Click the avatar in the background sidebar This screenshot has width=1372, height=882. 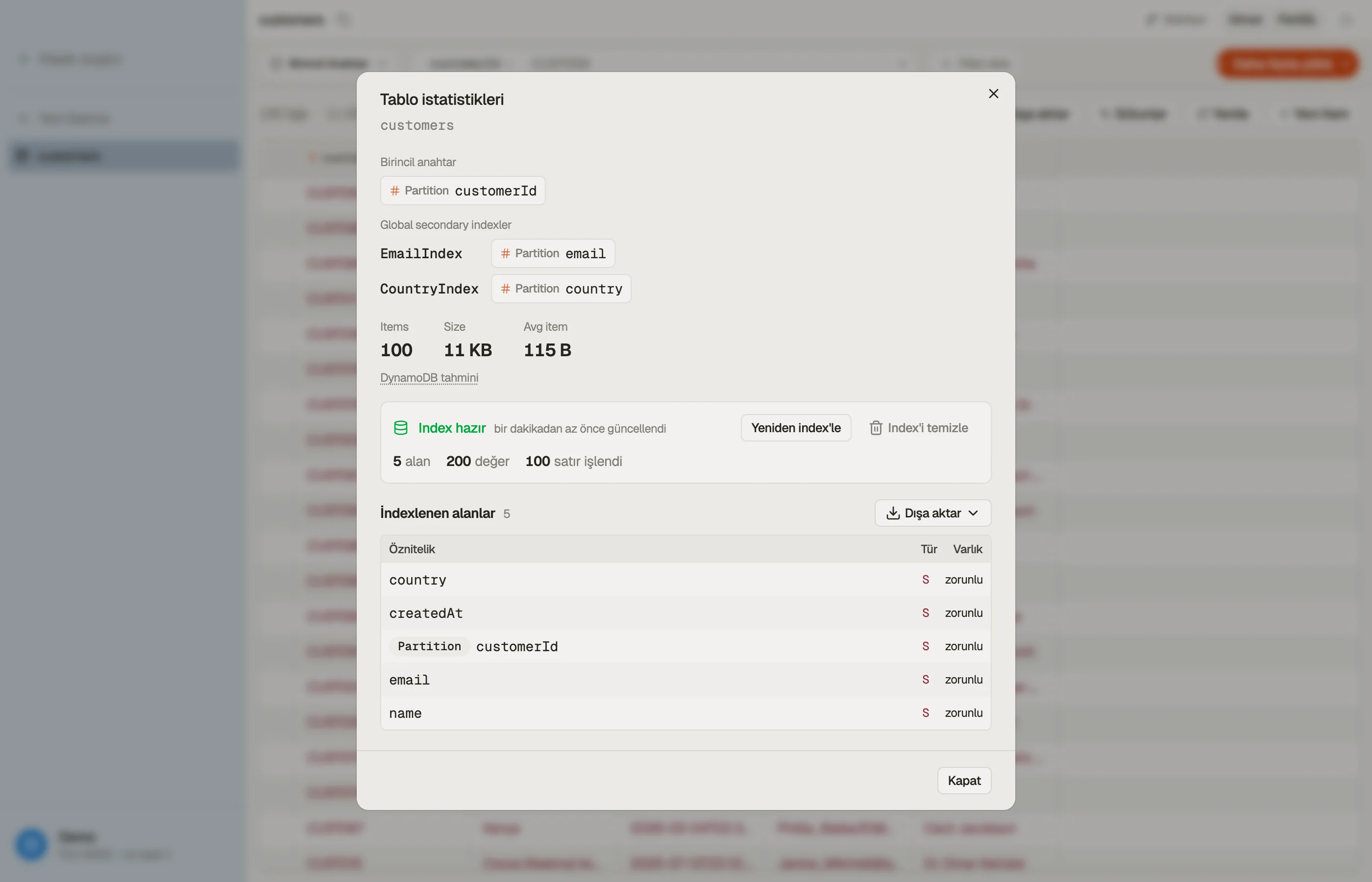[31, 844]
